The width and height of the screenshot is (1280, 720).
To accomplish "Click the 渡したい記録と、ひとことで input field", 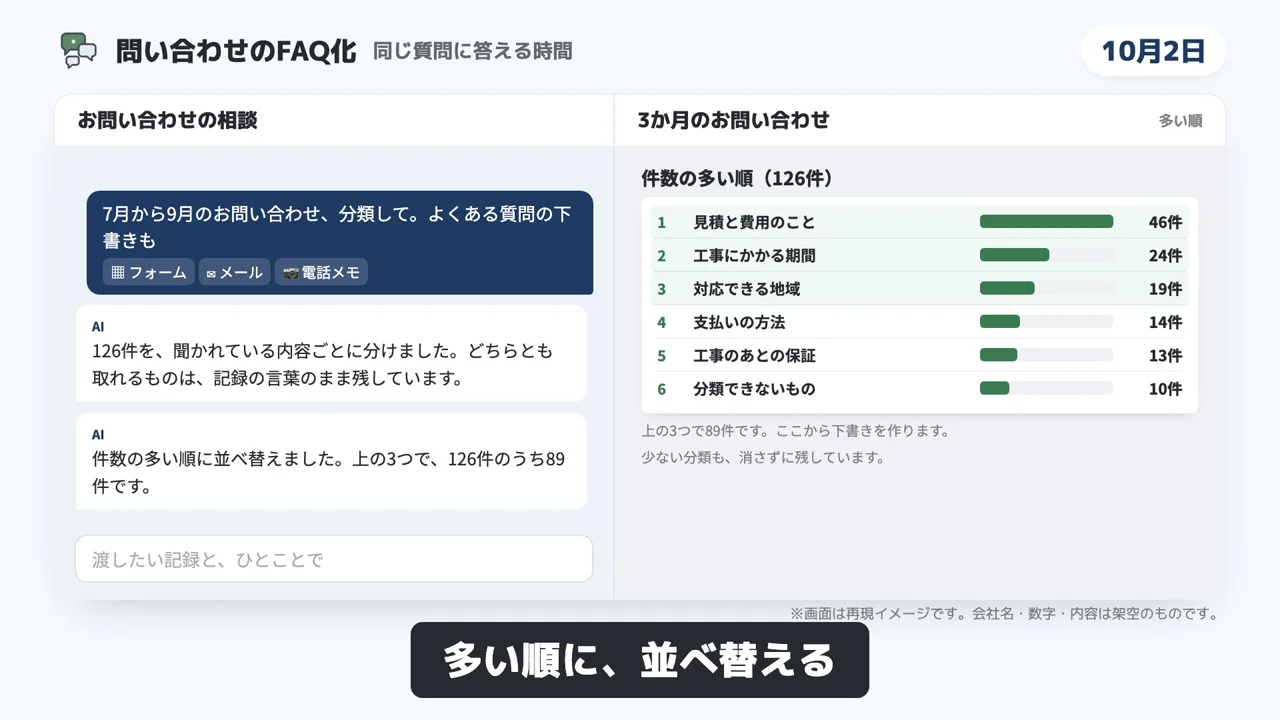I will click(334, 559).
